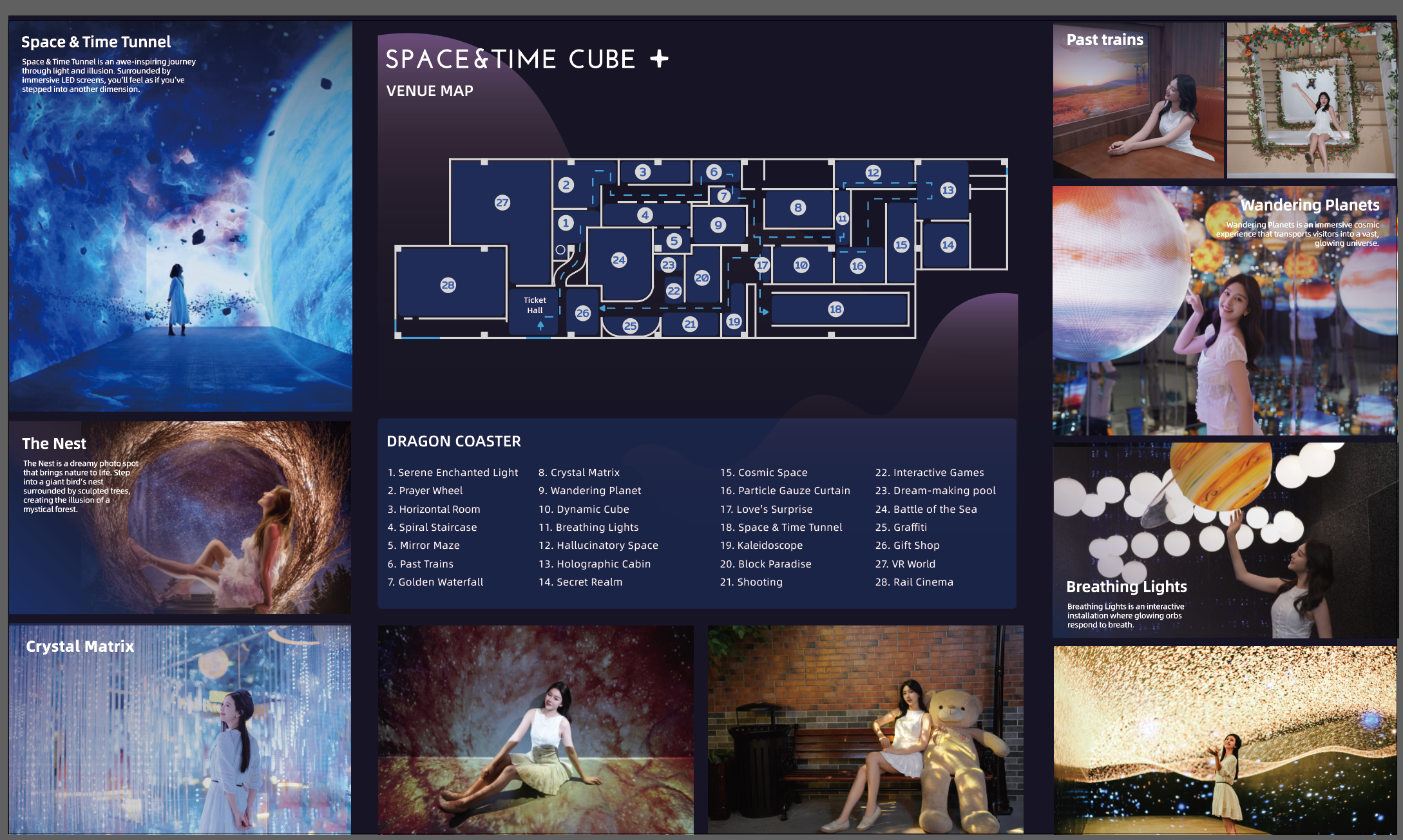This screenshot has width=1403, height=840.
Task: Click the entrance arrow in Ticket Hall
Action: tap(540, 325)
